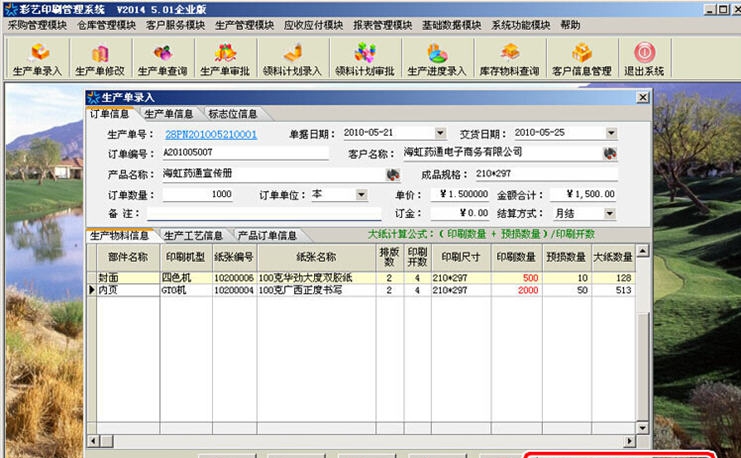The image size is (741, 458).
Task: Click table horizontal scrollbar right arrow
Action: tap(629, 441)
